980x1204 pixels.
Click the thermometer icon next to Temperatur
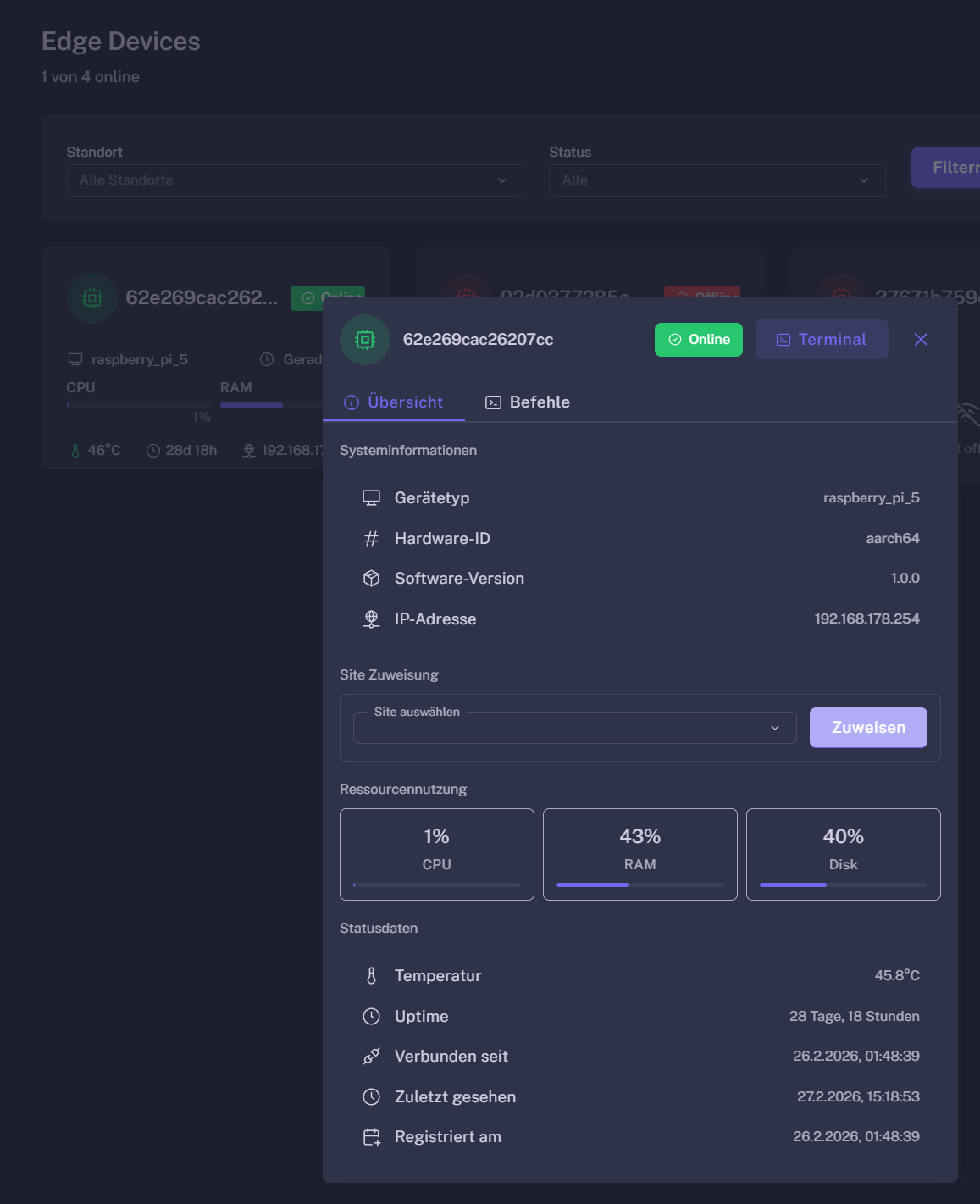[371, 976]
